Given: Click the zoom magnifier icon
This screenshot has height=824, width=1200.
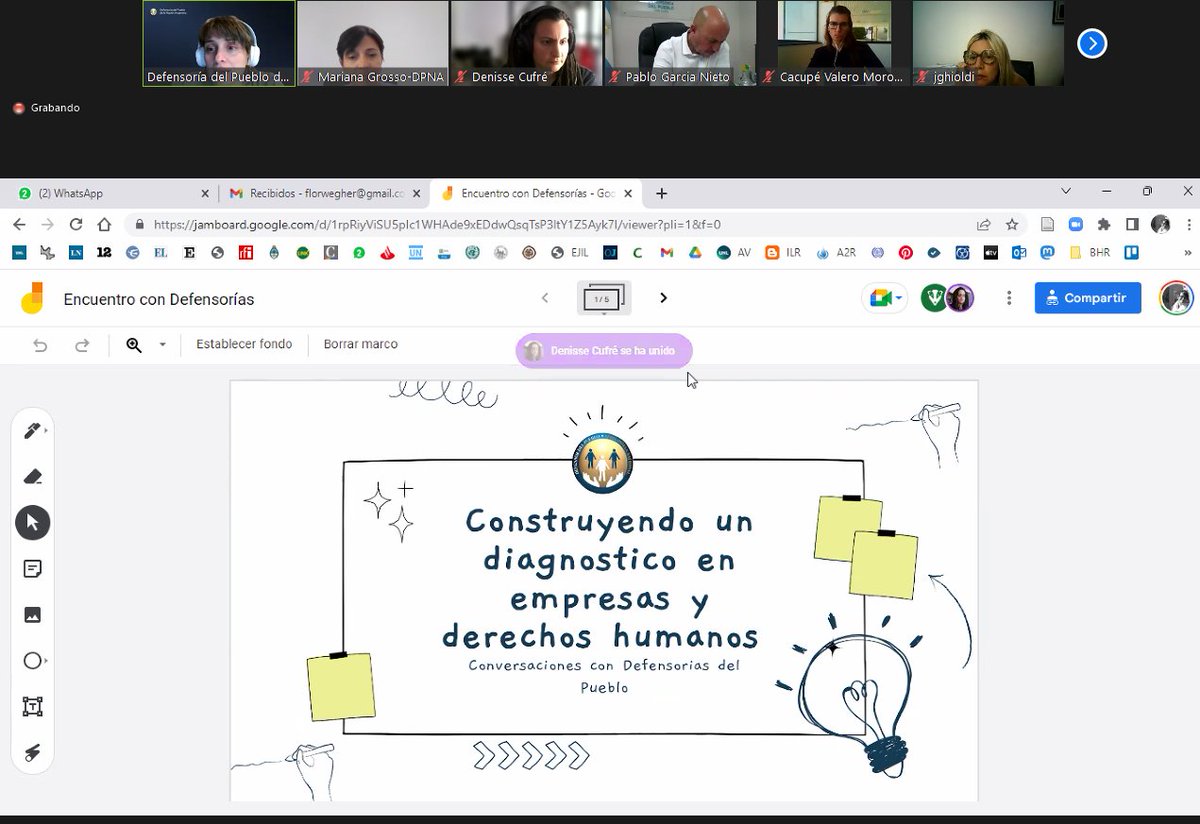Looking at the screenshot, I should click(134, 345).
